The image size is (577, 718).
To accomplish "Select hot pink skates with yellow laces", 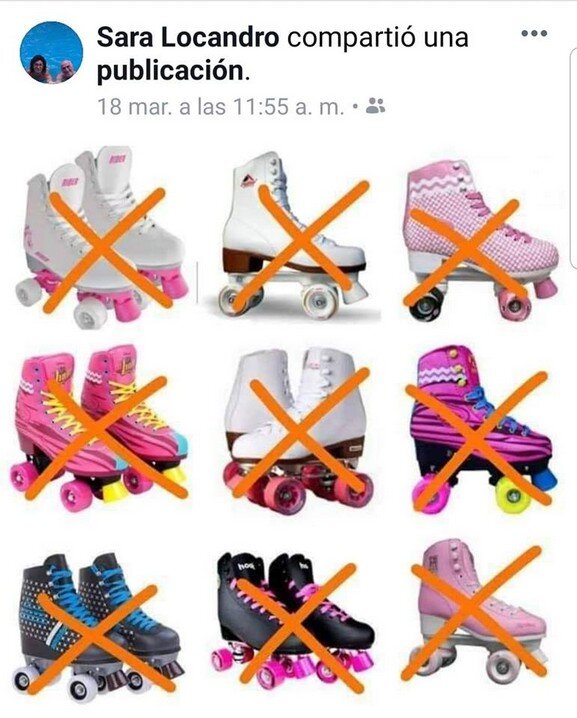I will (99, 428).
